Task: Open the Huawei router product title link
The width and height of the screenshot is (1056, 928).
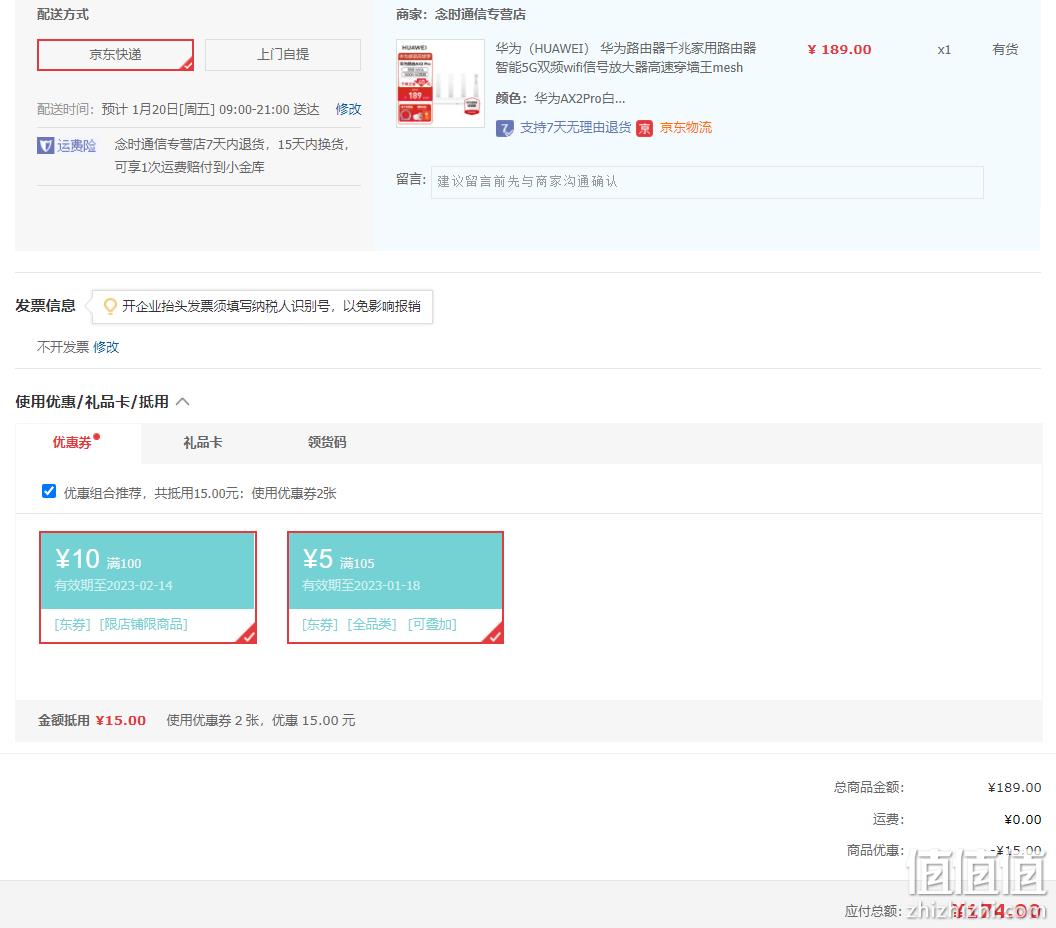Action: coord(626,58)
